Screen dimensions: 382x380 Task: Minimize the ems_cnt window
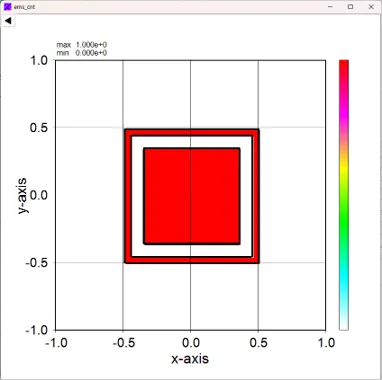pos(330,6)
